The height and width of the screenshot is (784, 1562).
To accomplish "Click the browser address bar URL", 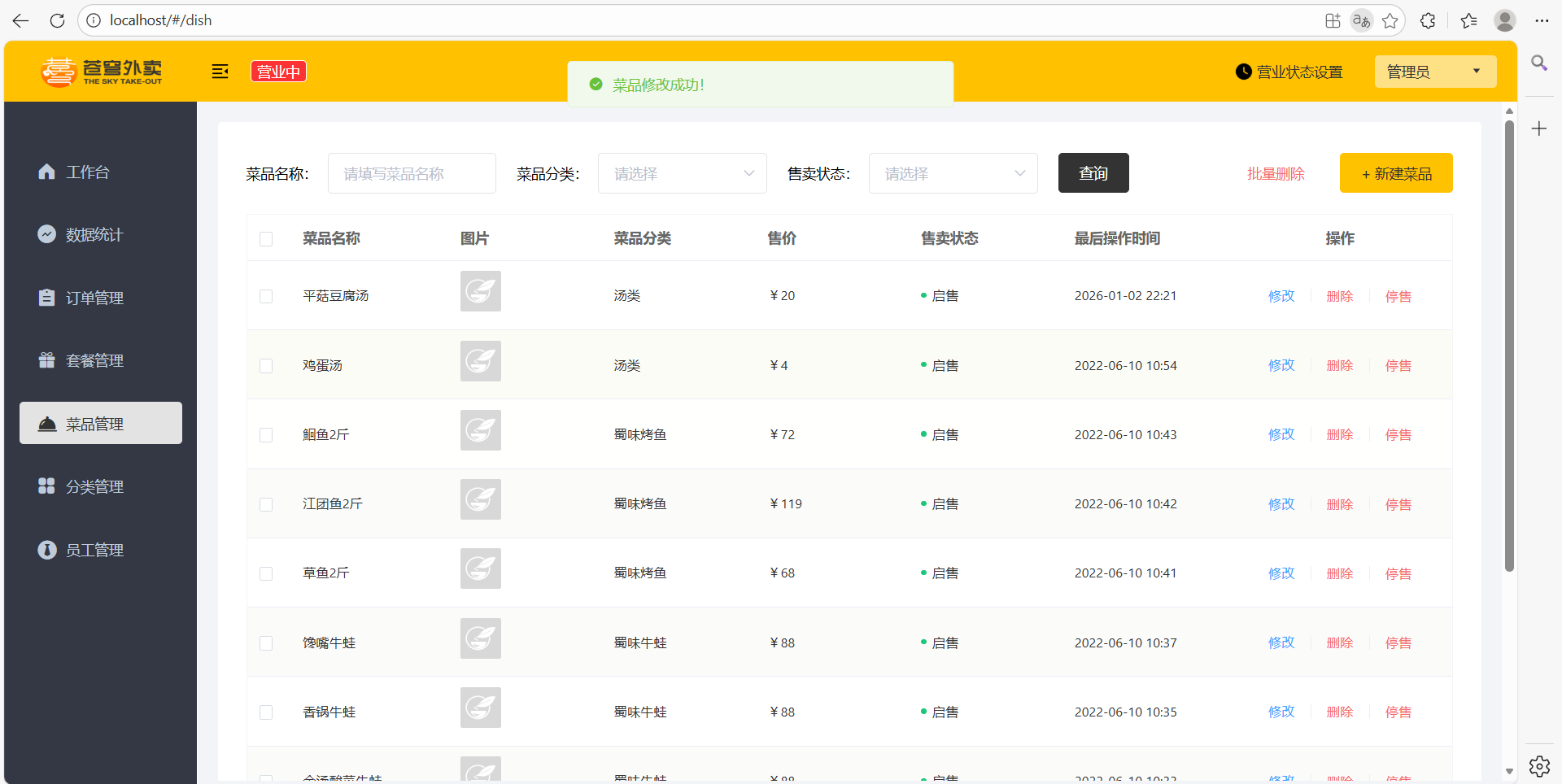I will [161, 20].
